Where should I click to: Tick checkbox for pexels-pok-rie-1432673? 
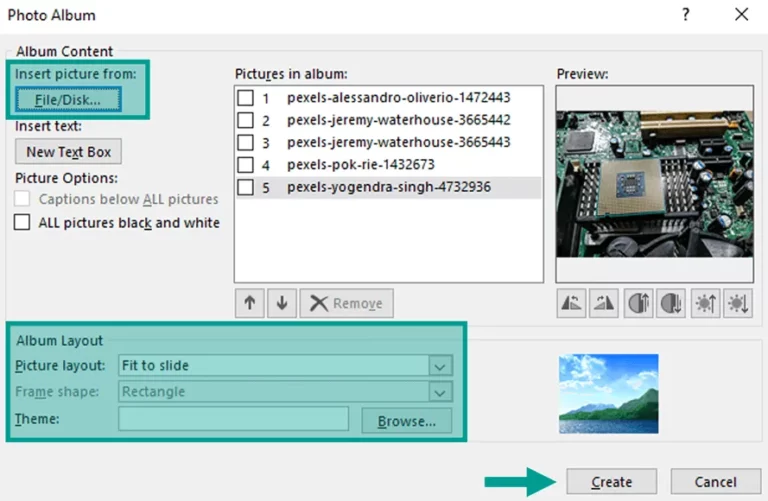245,165
